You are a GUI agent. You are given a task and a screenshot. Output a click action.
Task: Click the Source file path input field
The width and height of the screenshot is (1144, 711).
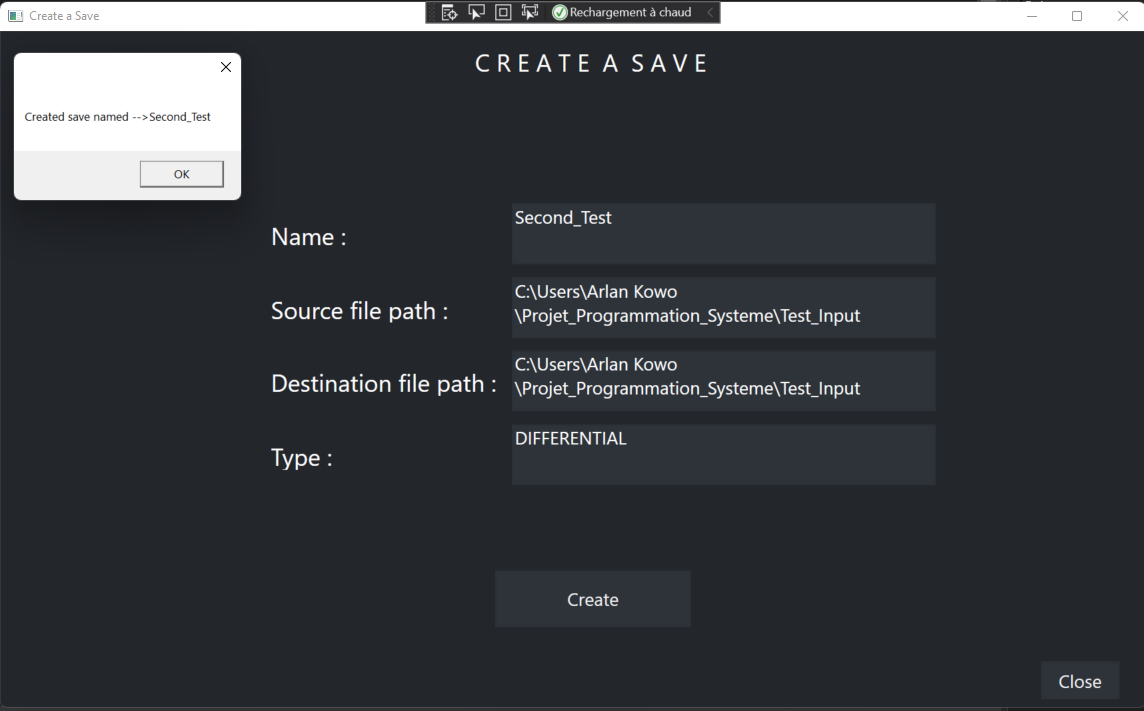[722, 307]
